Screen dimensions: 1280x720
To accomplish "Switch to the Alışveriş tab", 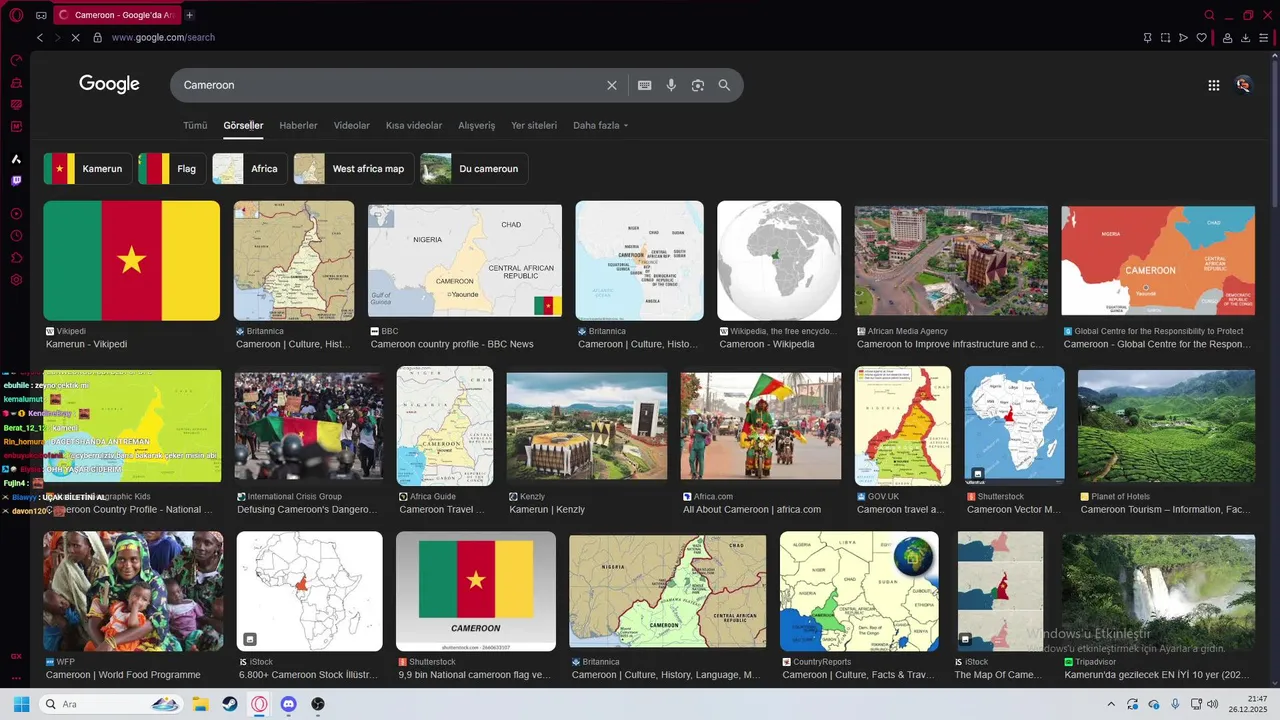I will coord(476,125).
